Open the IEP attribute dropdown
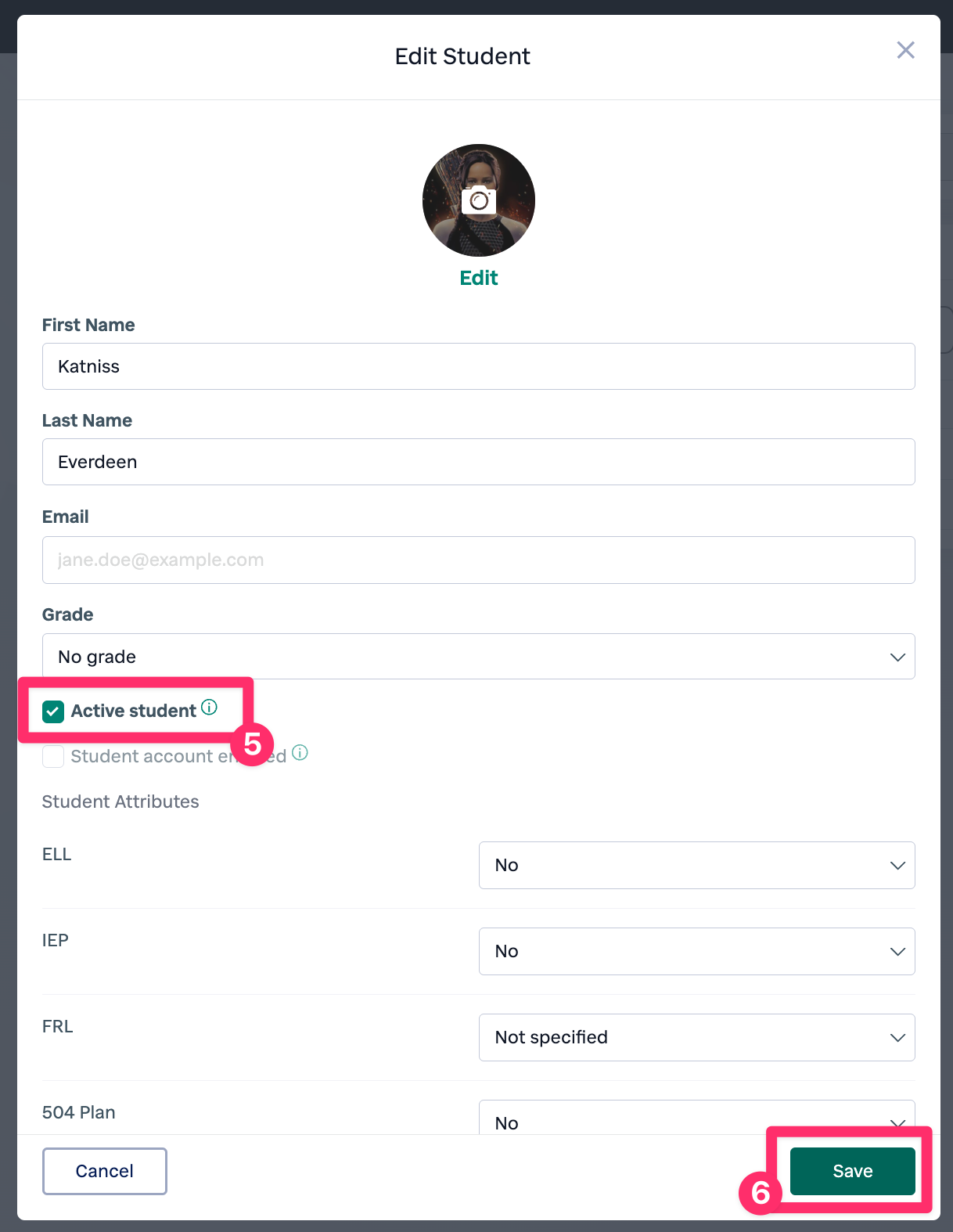The width and height of the screenshot is (953, 1232). pos(696,952)
